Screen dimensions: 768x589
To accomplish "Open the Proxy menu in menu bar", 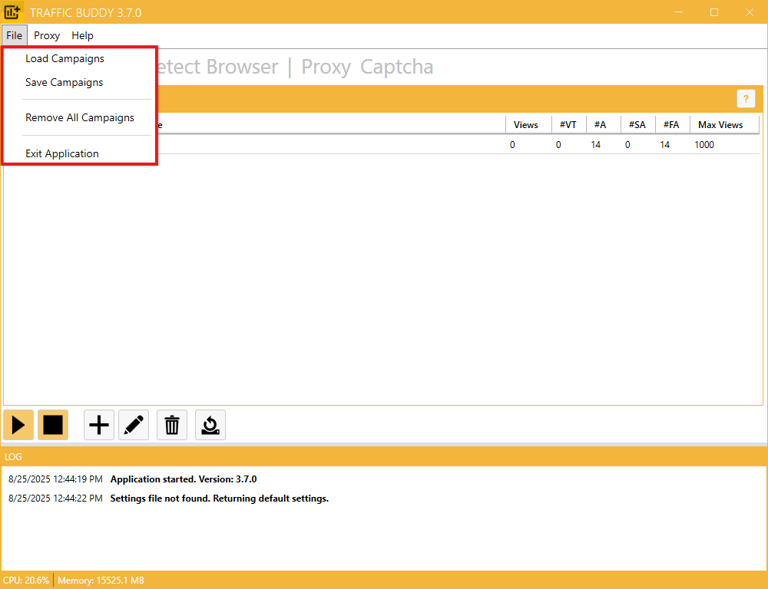I will tap(47, 35).
